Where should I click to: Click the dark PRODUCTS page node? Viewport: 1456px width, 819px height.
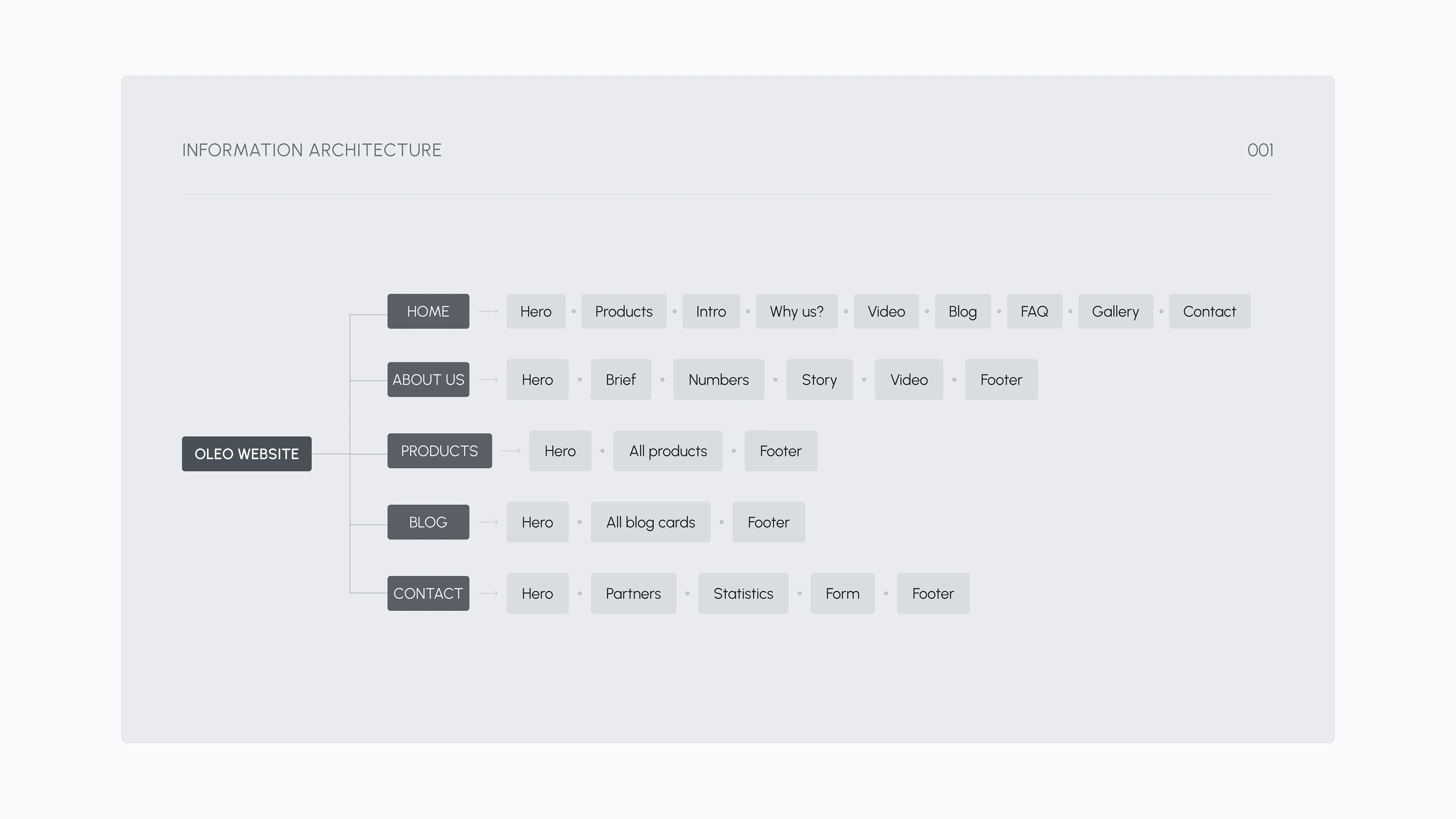coord(439,451)
